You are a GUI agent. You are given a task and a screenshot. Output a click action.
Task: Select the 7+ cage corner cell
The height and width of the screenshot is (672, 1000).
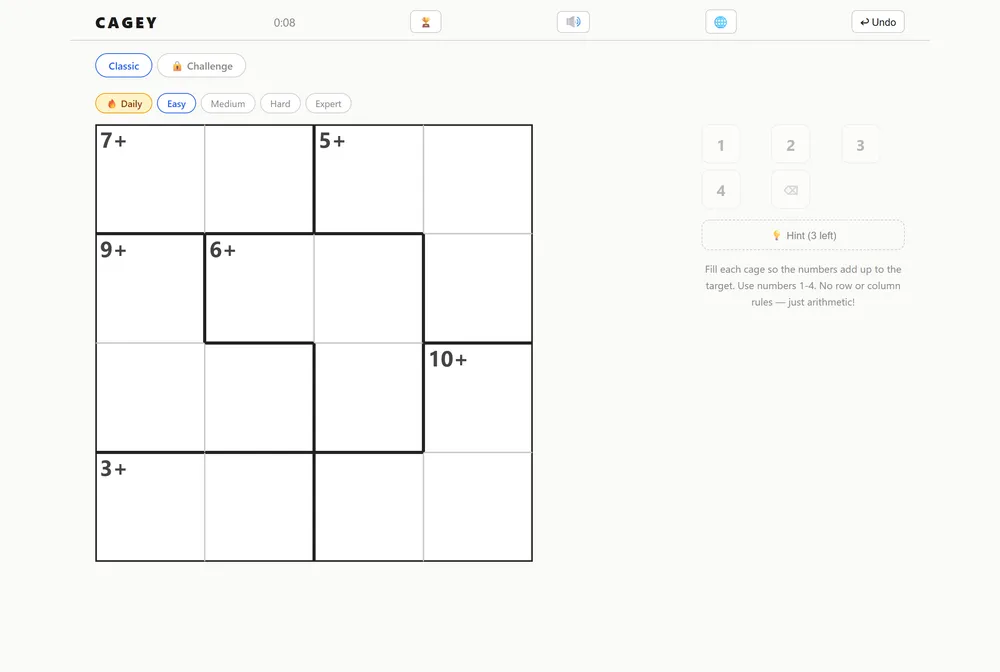click(151, 179)
